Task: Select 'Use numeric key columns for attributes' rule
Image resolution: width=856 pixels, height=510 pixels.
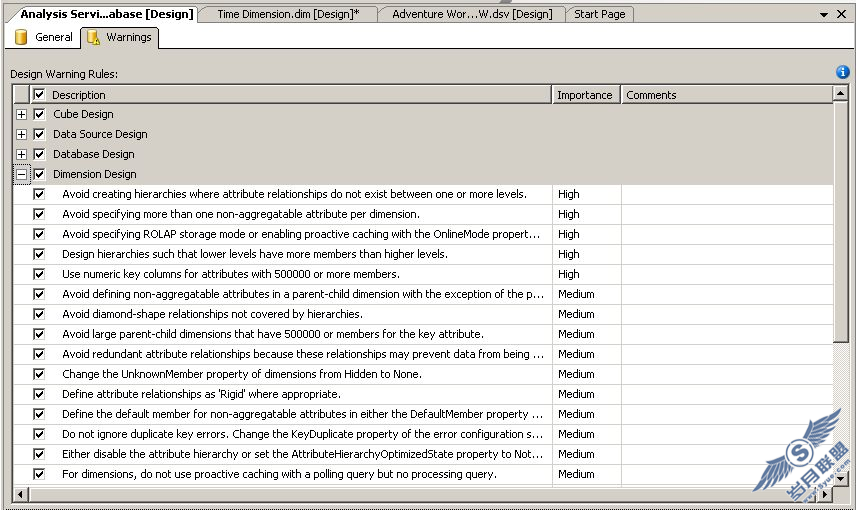Action: [x=231, y=274]
